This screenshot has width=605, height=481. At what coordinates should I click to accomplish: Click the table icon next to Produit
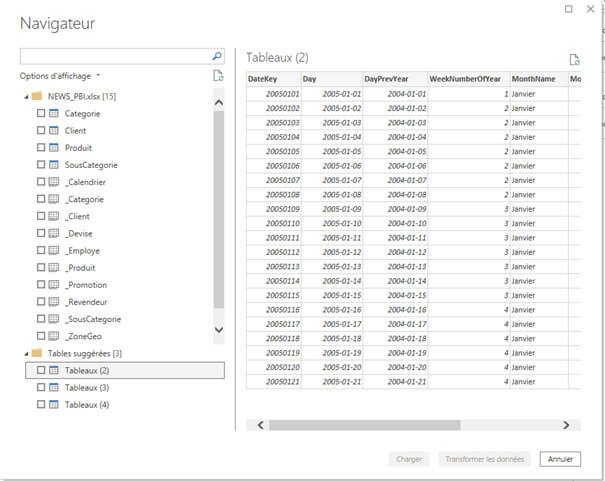[54, 148]
